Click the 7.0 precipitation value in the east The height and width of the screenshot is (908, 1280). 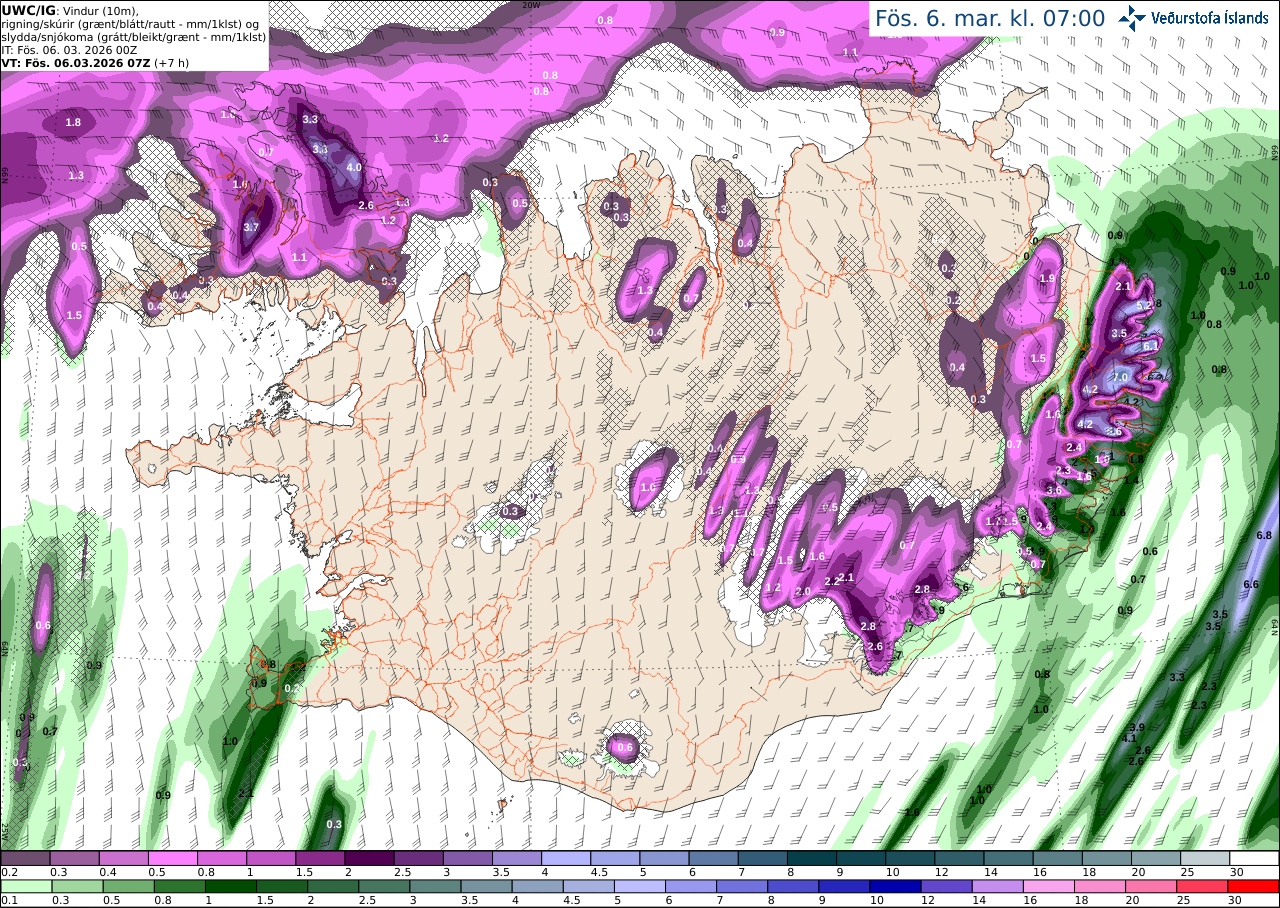[1120, 377]
